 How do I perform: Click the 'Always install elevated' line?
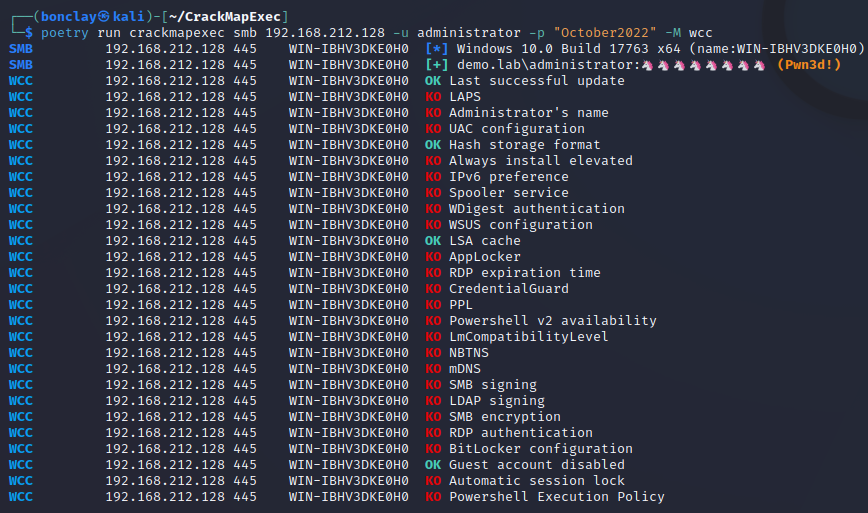pos(541,161)
